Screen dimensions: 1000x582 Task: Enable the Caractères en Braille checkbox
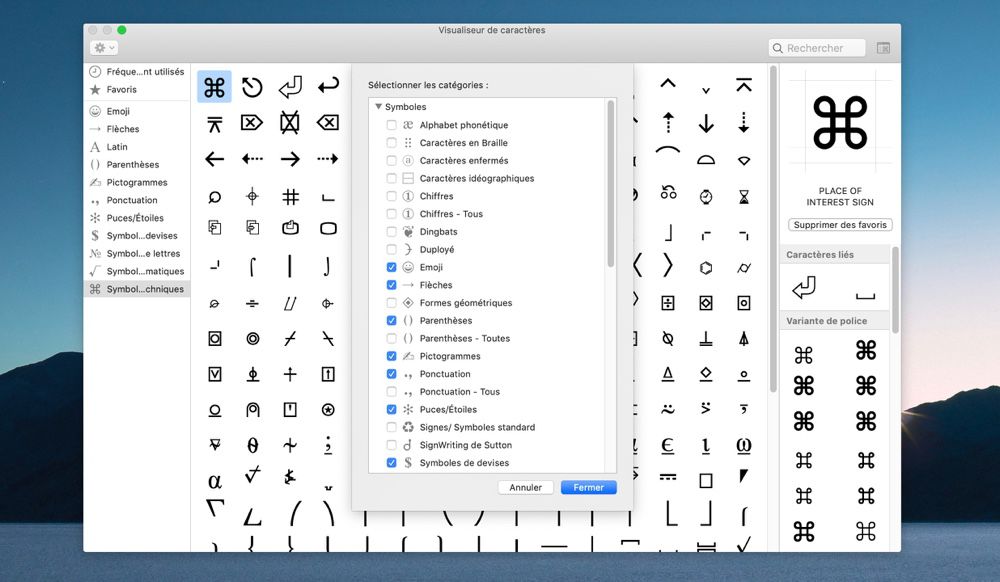coord(392,143)
